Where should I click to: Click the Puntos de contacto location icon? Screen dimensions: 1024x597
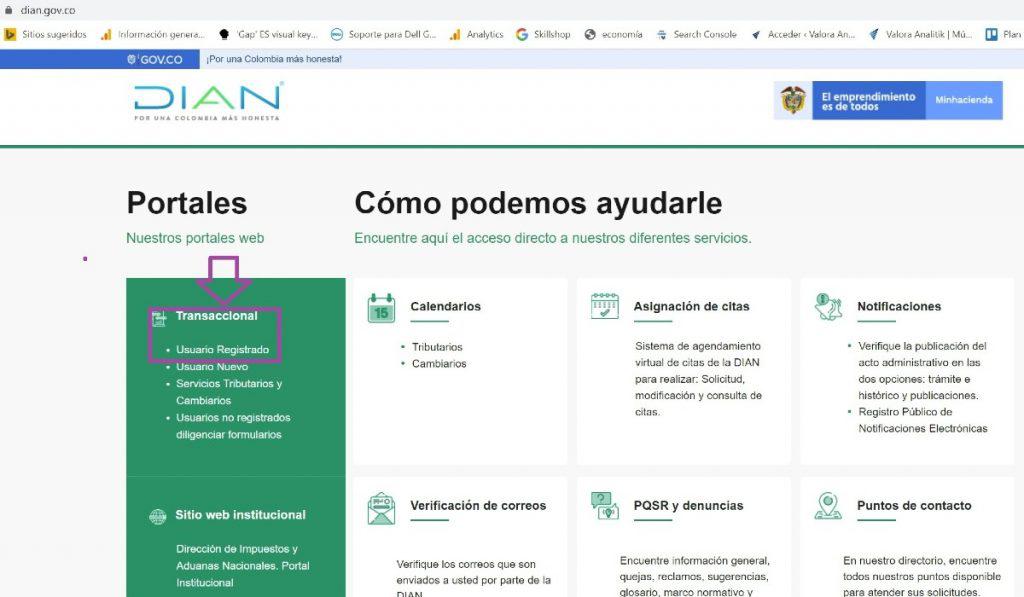tap(828, 506)
